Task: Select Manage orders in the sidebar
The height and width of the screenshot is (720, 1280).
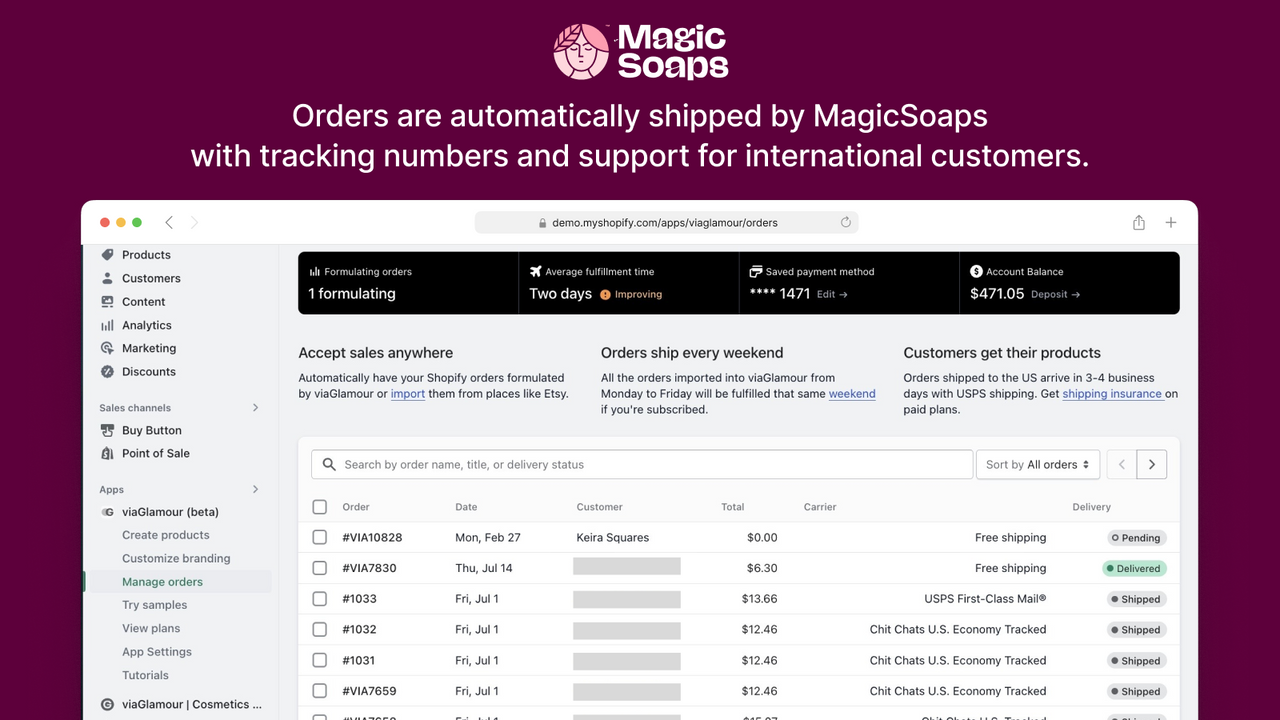Action: [x=162, y=581]
